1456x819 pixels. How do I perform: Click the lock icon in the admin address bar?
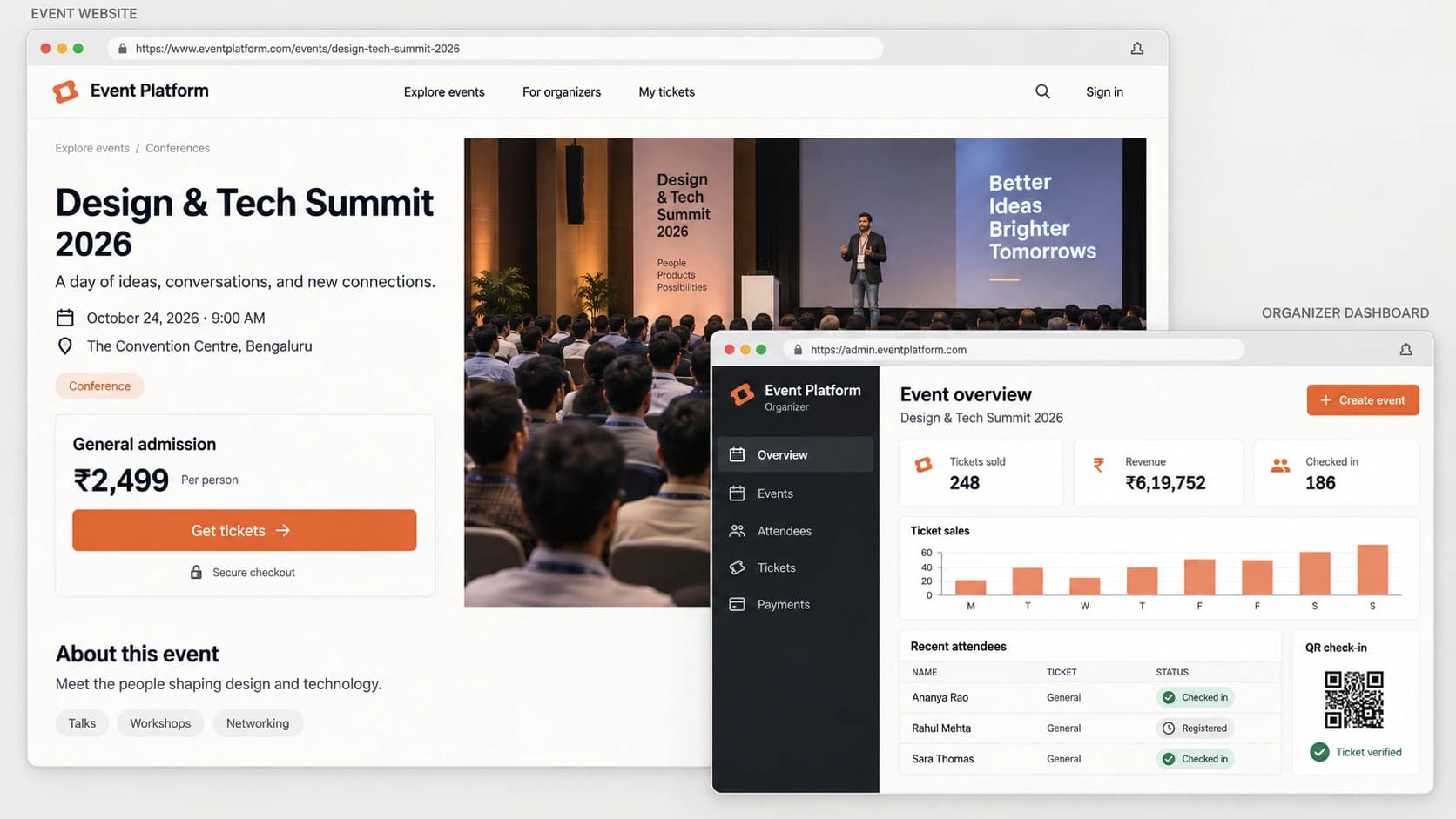pos(798,350)
